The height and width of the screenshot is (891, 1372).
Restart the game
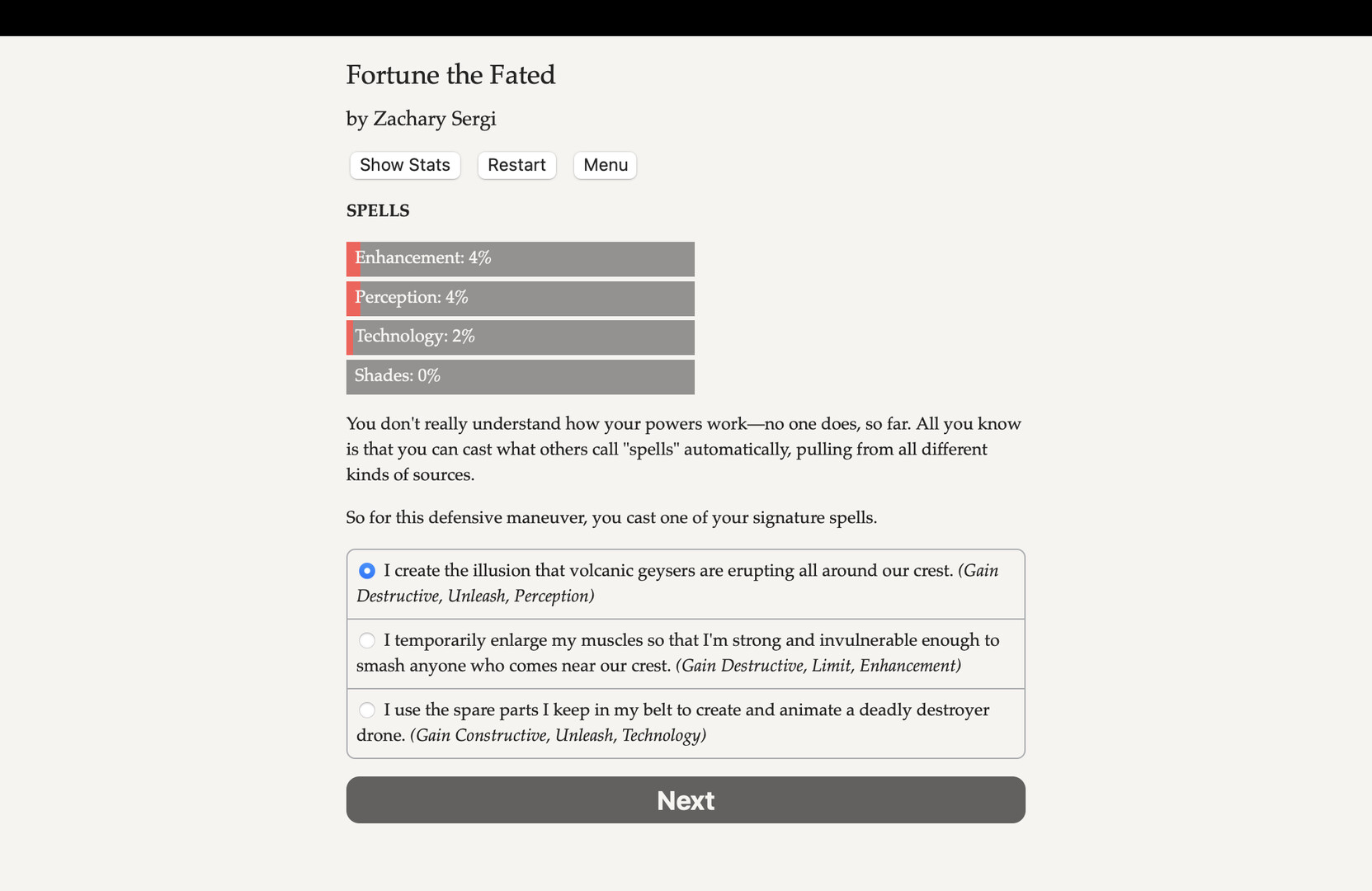pyautogui.click(x=516, y=165)
